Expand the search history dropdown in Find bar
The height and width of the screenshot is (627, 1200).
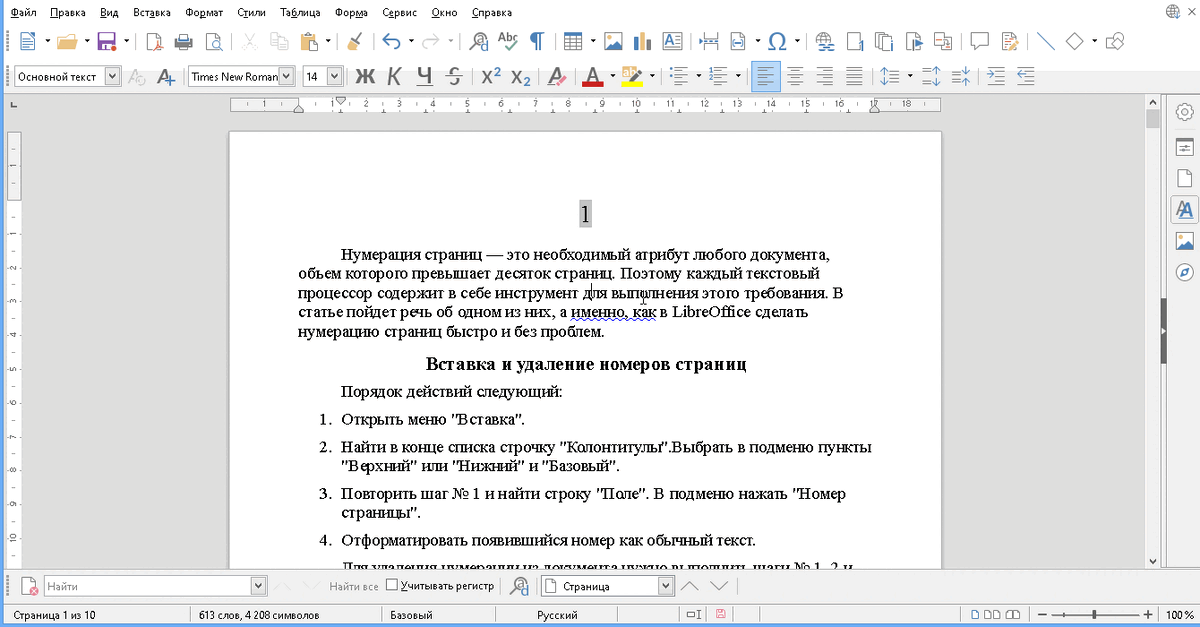click(x=258, y=587)
